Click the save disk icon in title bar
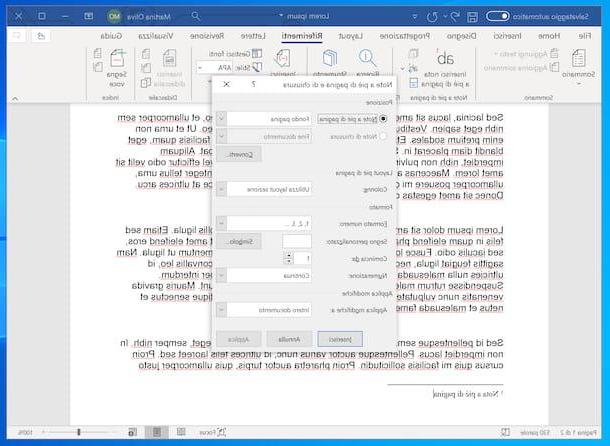Image resolution: width=610 pixels, height=446 pixels. tap(472, 16)
